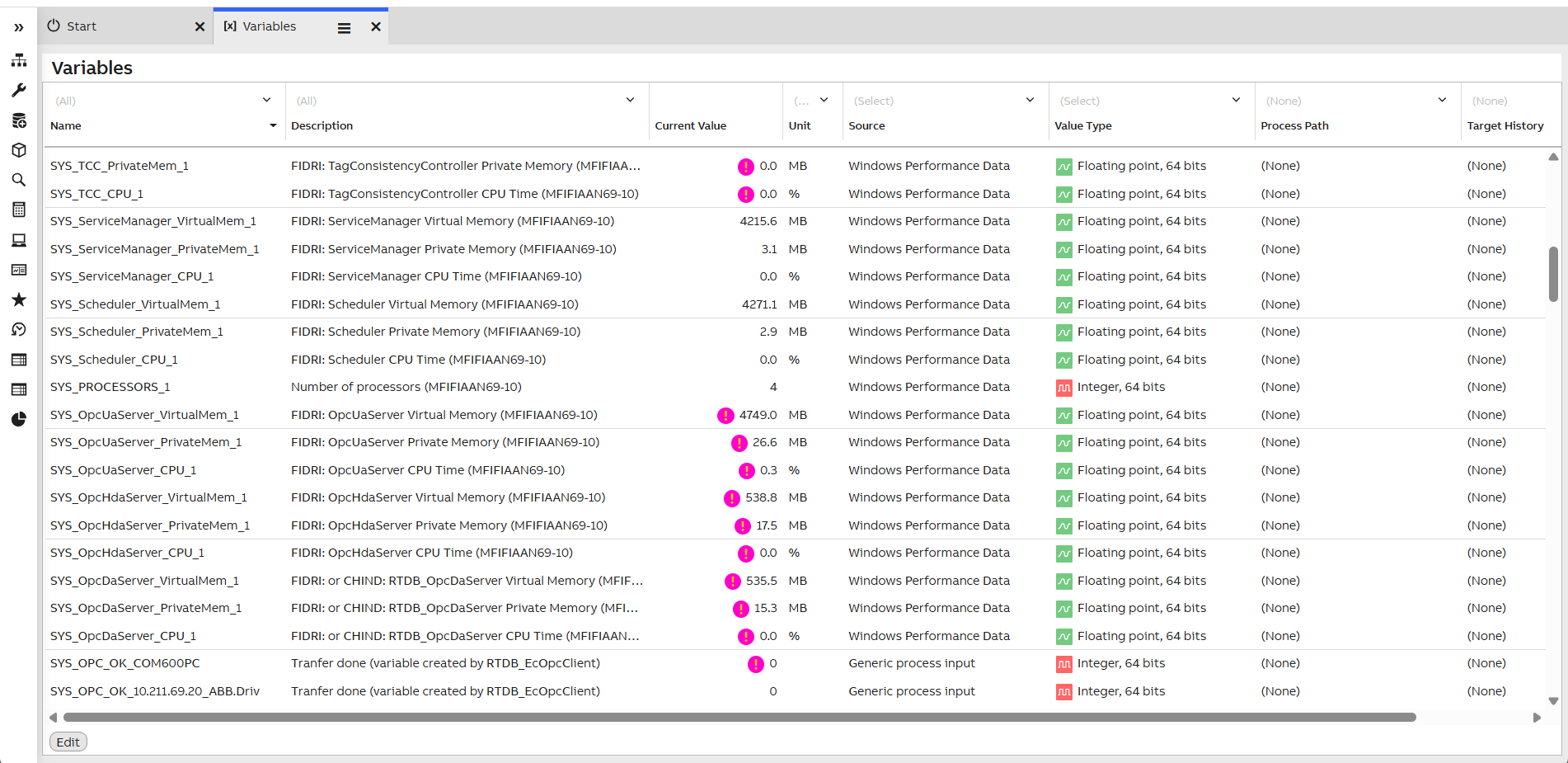Expand the sidebar with double chevron

[x=18, y=27]
